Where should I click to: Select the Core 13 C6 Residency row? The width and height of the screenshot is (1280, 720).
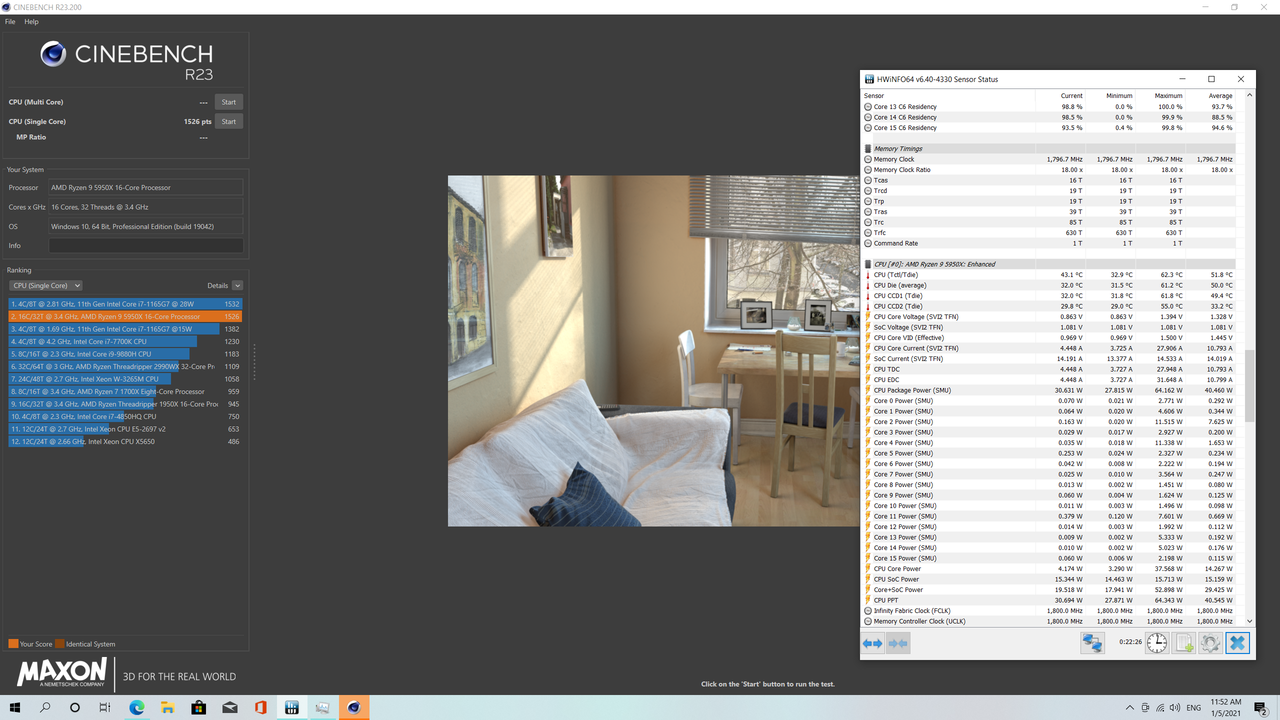click(1049, 107)
